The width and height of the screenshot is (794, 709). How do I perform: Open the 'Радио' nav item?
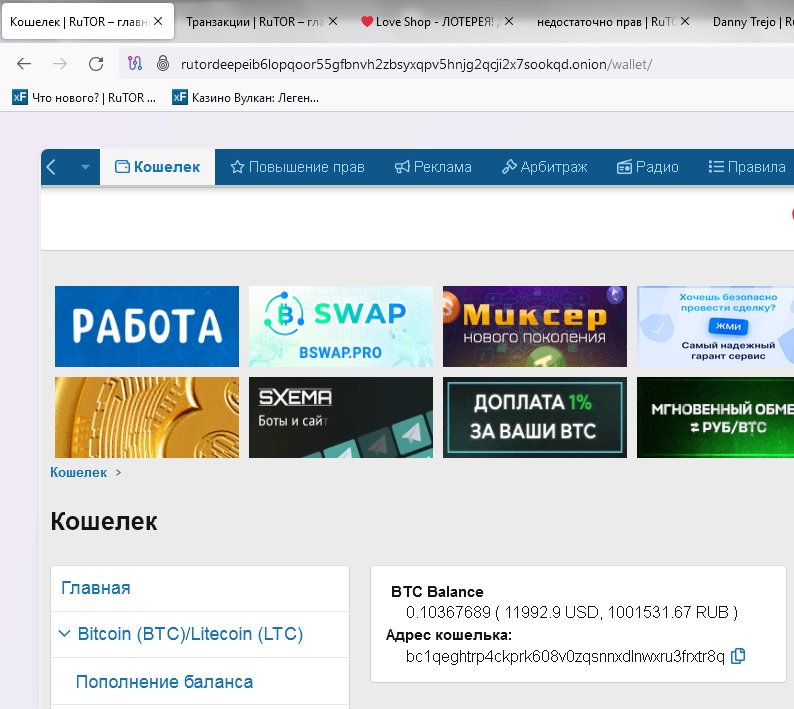[647, 167]
